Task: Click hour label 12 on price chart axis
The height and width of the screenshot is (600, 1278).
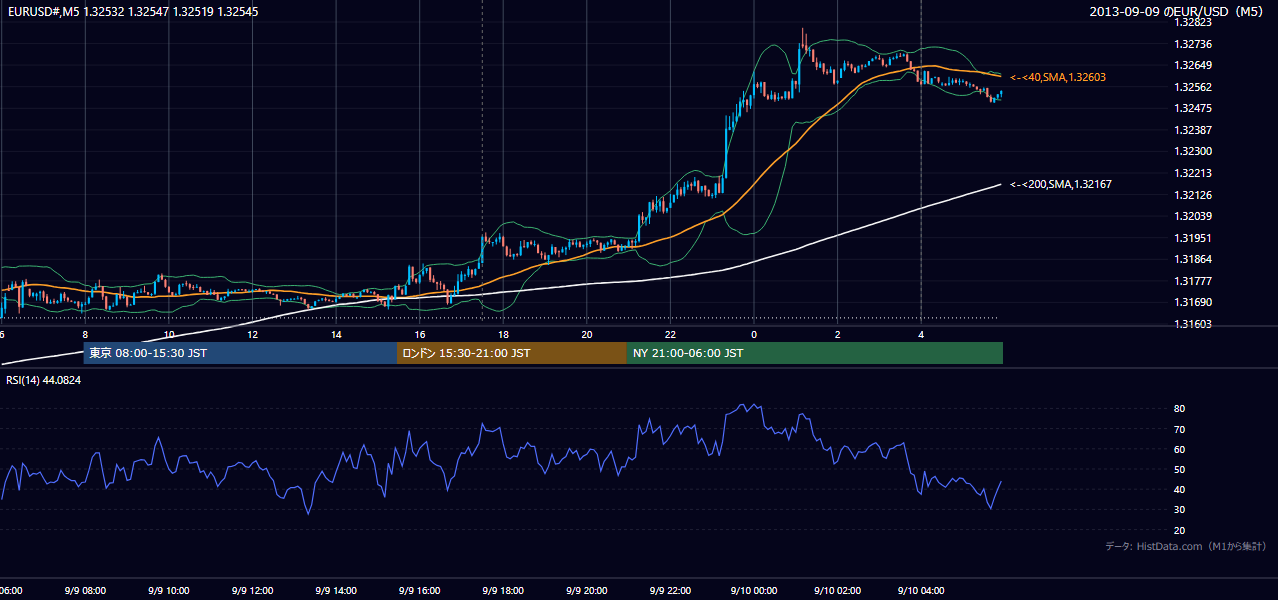Action: point(252,335)
